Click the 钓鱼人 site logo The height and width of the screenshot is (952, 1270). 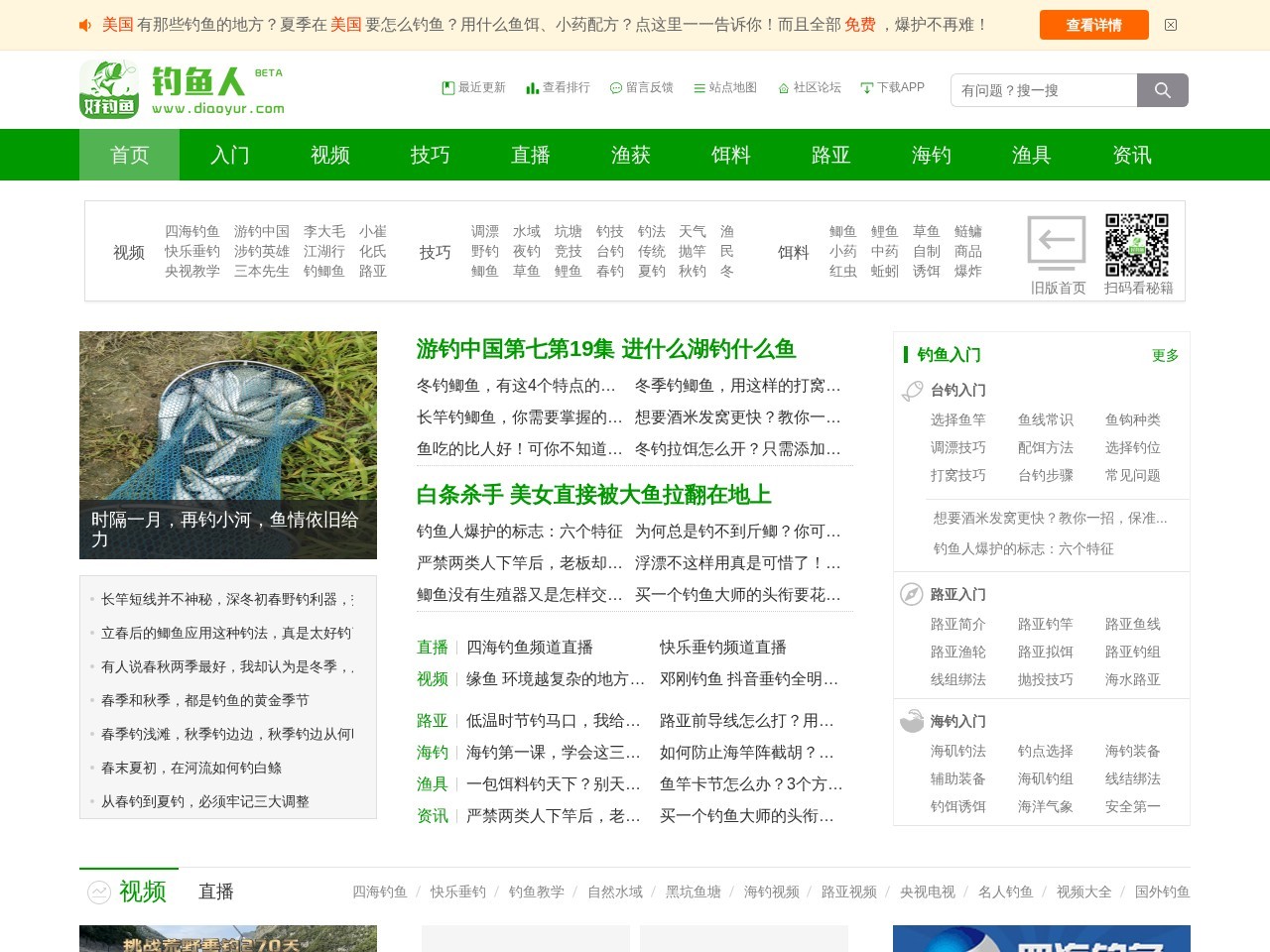[183, 89]
